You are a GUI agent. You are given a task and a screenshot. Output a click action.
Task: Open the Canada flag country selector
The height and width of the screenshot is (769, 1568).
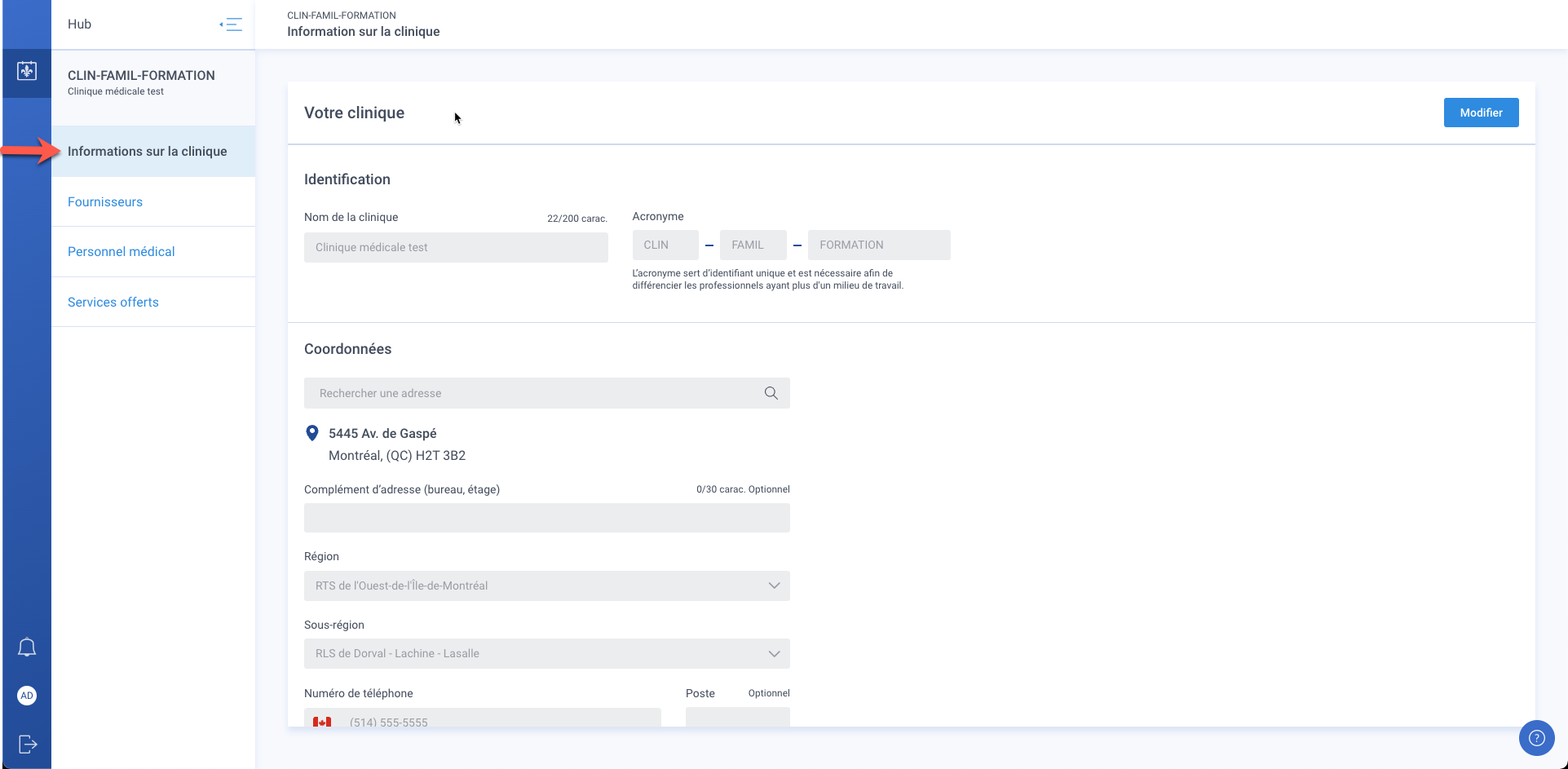click(322, 722)
